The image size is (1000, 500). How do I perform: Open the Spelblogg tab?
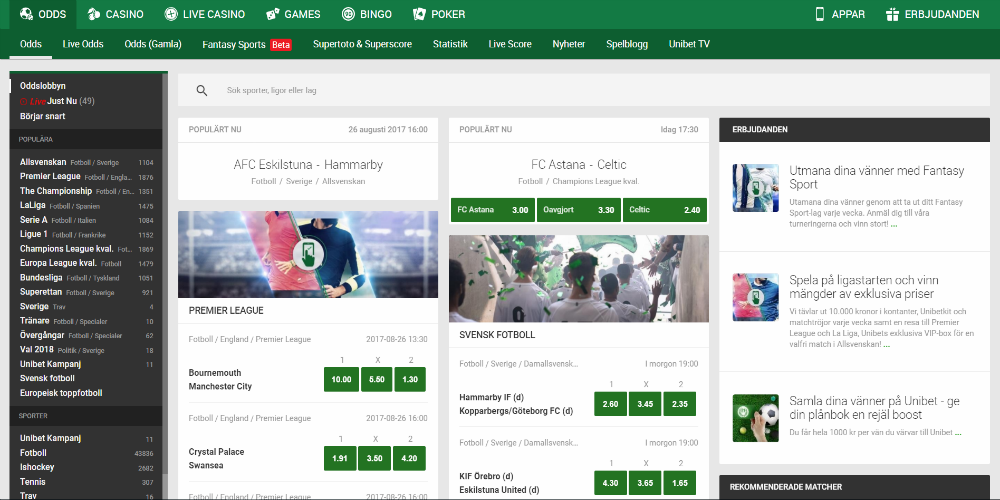click(627, 44)
